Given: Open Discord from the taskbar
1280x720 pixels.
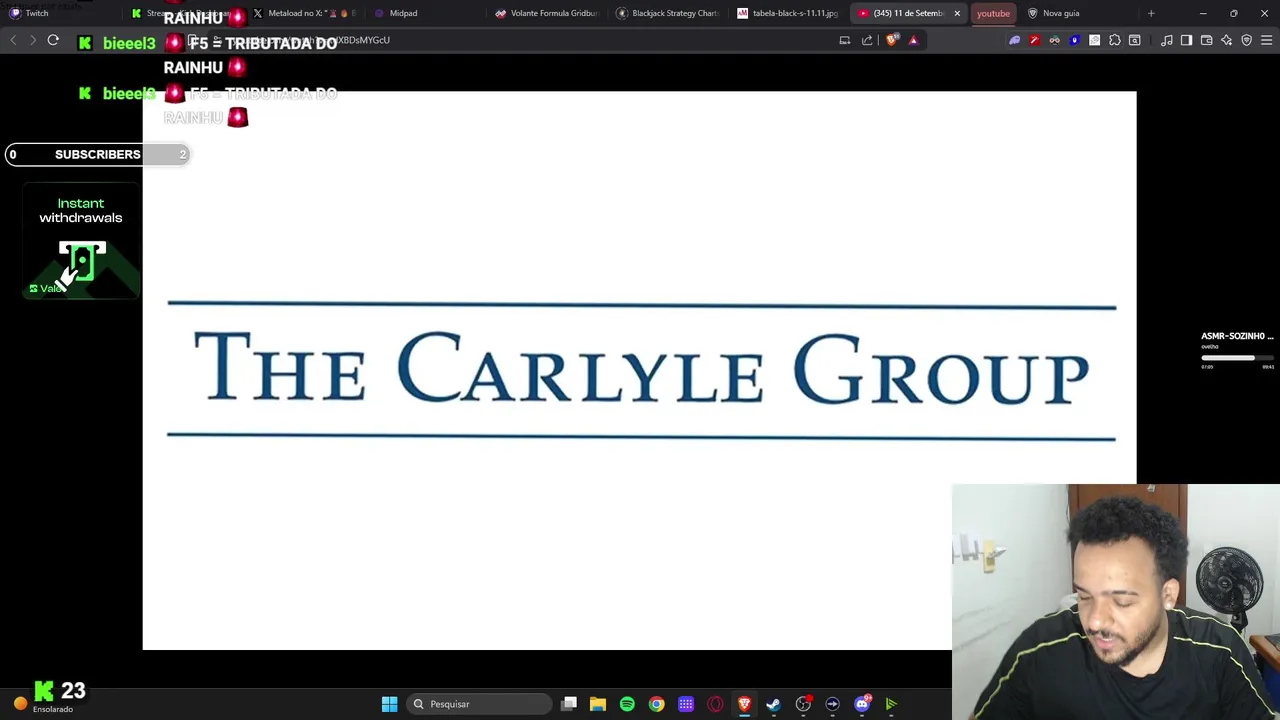Looking at the screenshot, I should (x=862, y=704).
